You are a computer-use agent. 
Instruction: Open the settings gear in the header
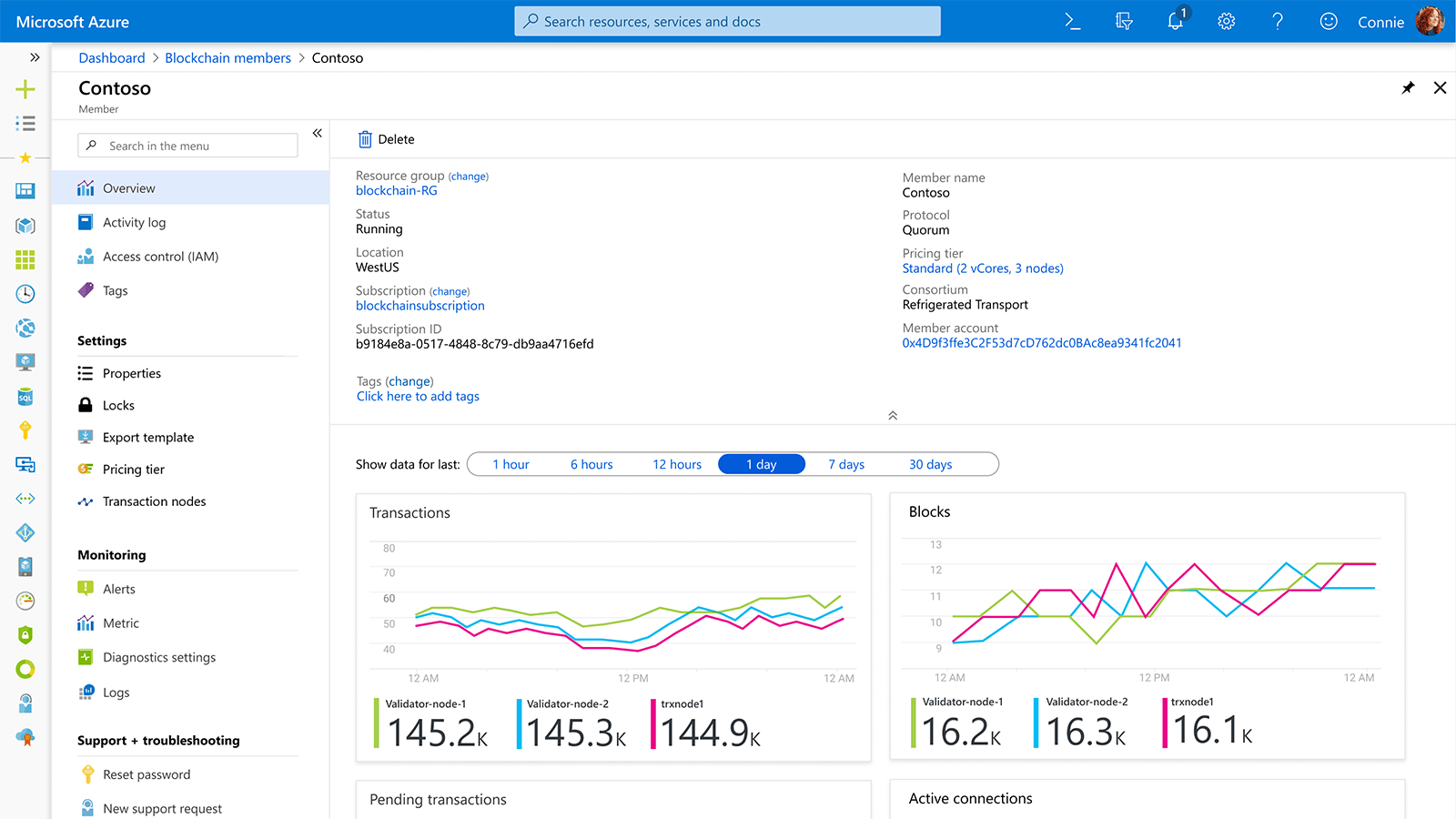[1227, 22]
